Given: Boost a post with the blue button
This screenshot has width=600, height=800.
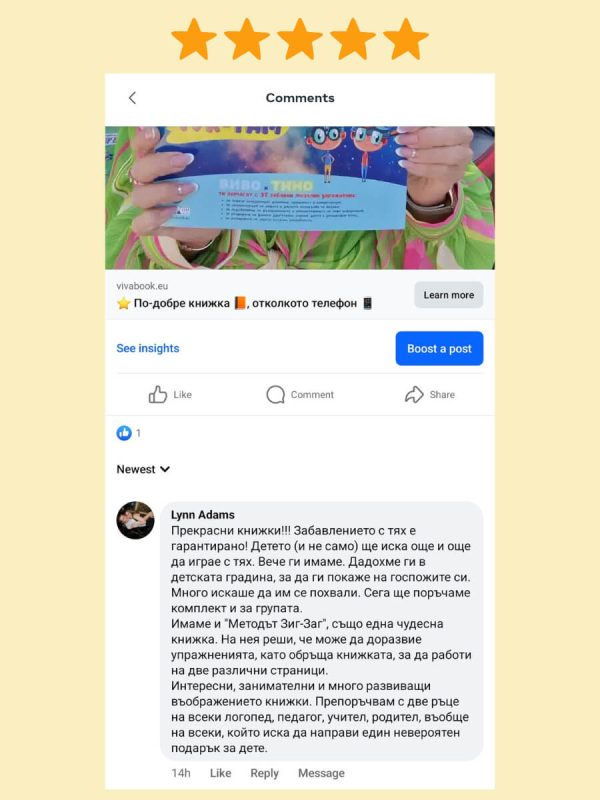Looking at the screenshot, I should pyautogui.click(x=439, y=348).
